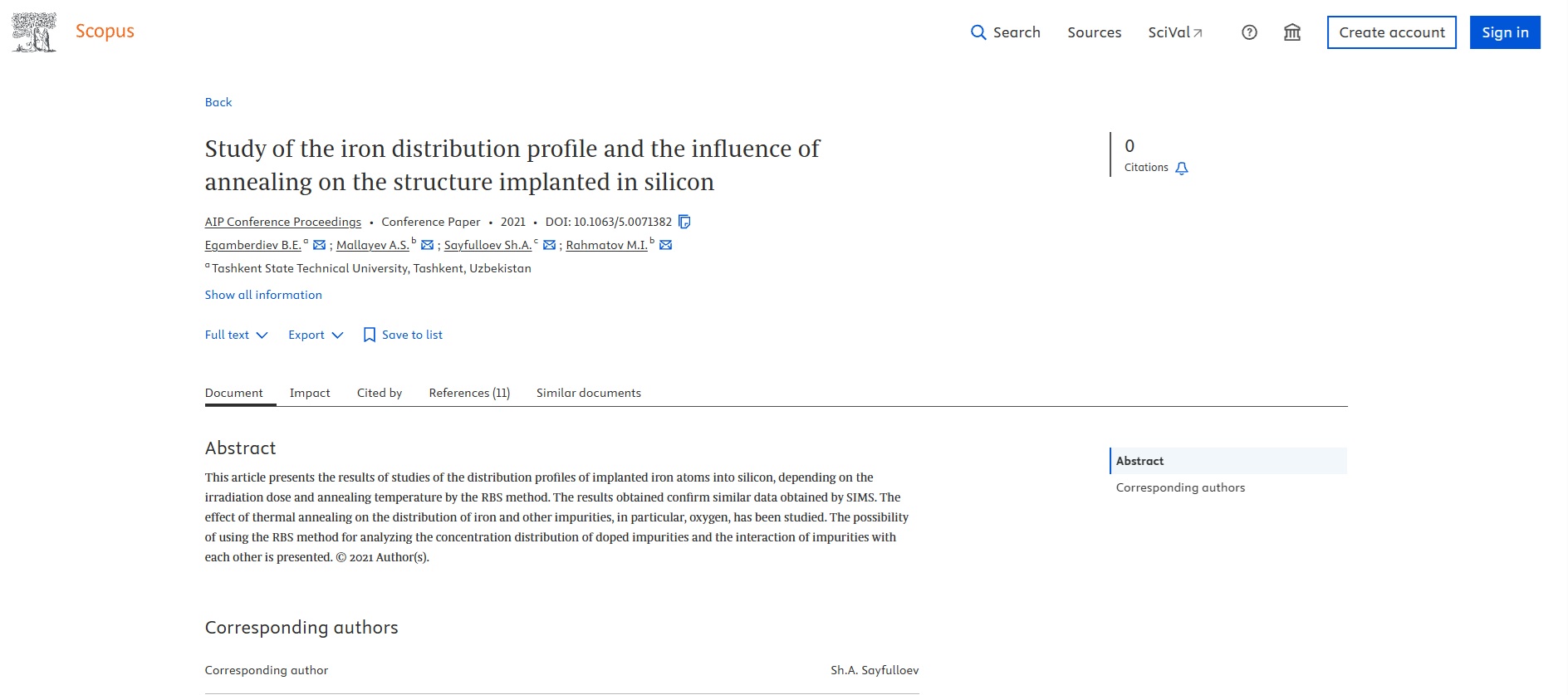Expand Show all information
1568x695 pixels.
pyautogui.click(x=263, y=295)
